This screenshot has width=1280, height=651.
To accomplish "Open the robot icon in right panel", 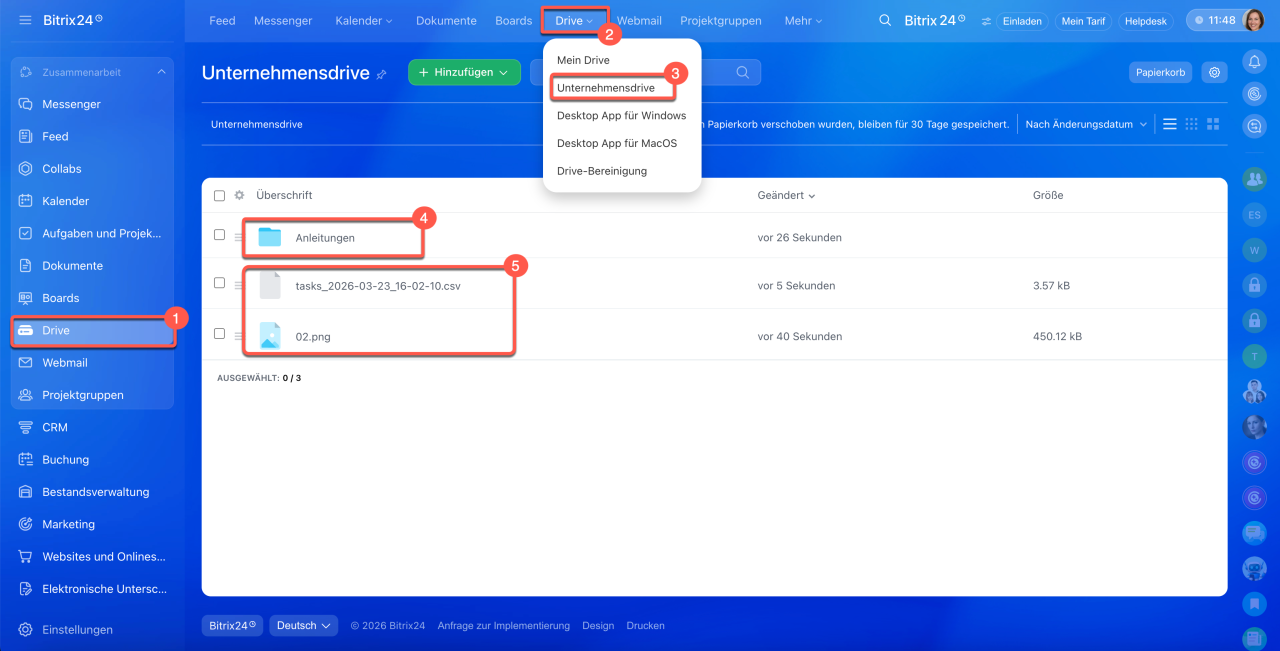I will tap(1254, 569).
